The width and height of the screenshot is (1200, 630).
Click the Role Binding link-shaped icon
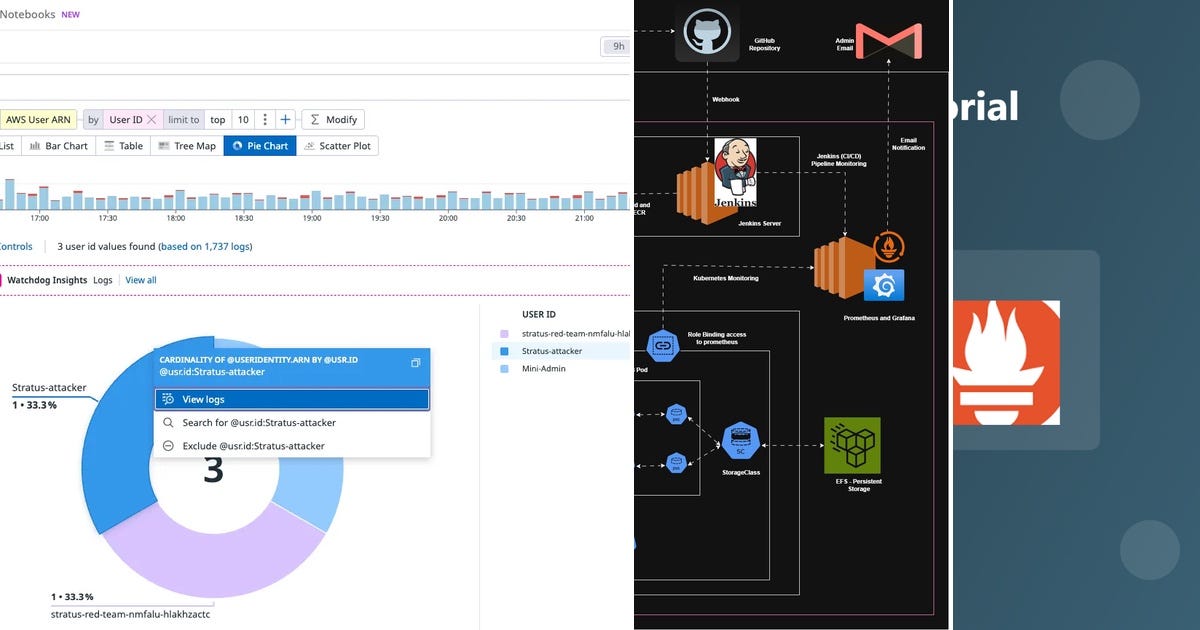[x=663, y=345]
